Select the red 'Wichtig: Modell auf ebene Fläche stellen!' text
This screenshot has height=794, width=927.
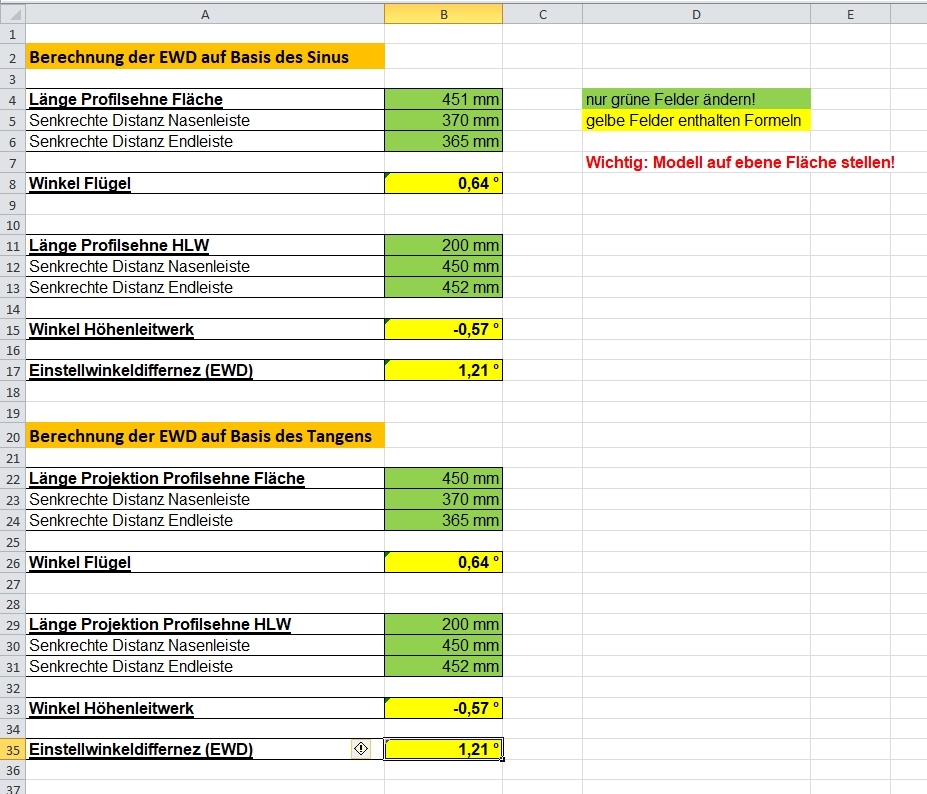point(740,162)
